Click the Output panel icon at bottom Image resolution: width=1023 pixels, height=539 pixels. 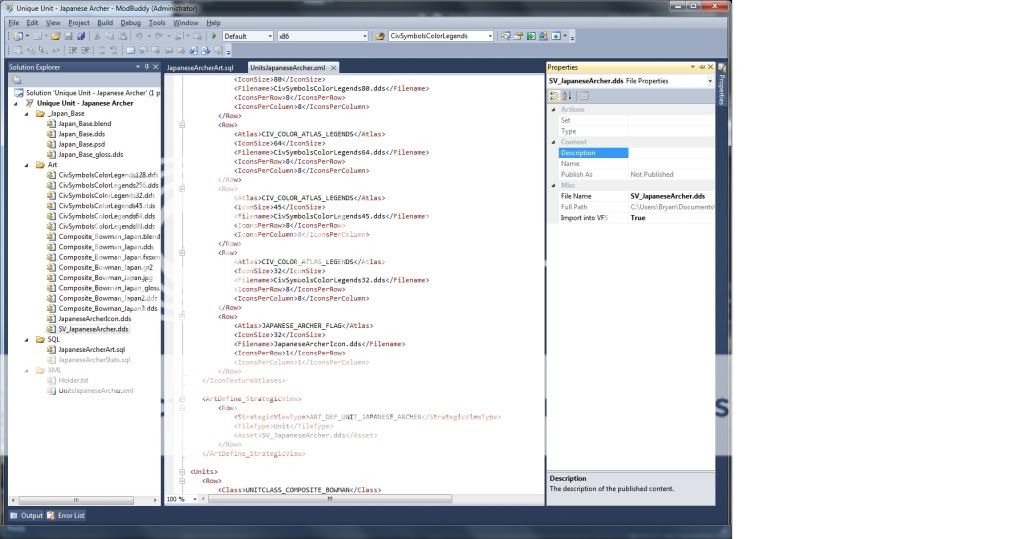point(14,516)
